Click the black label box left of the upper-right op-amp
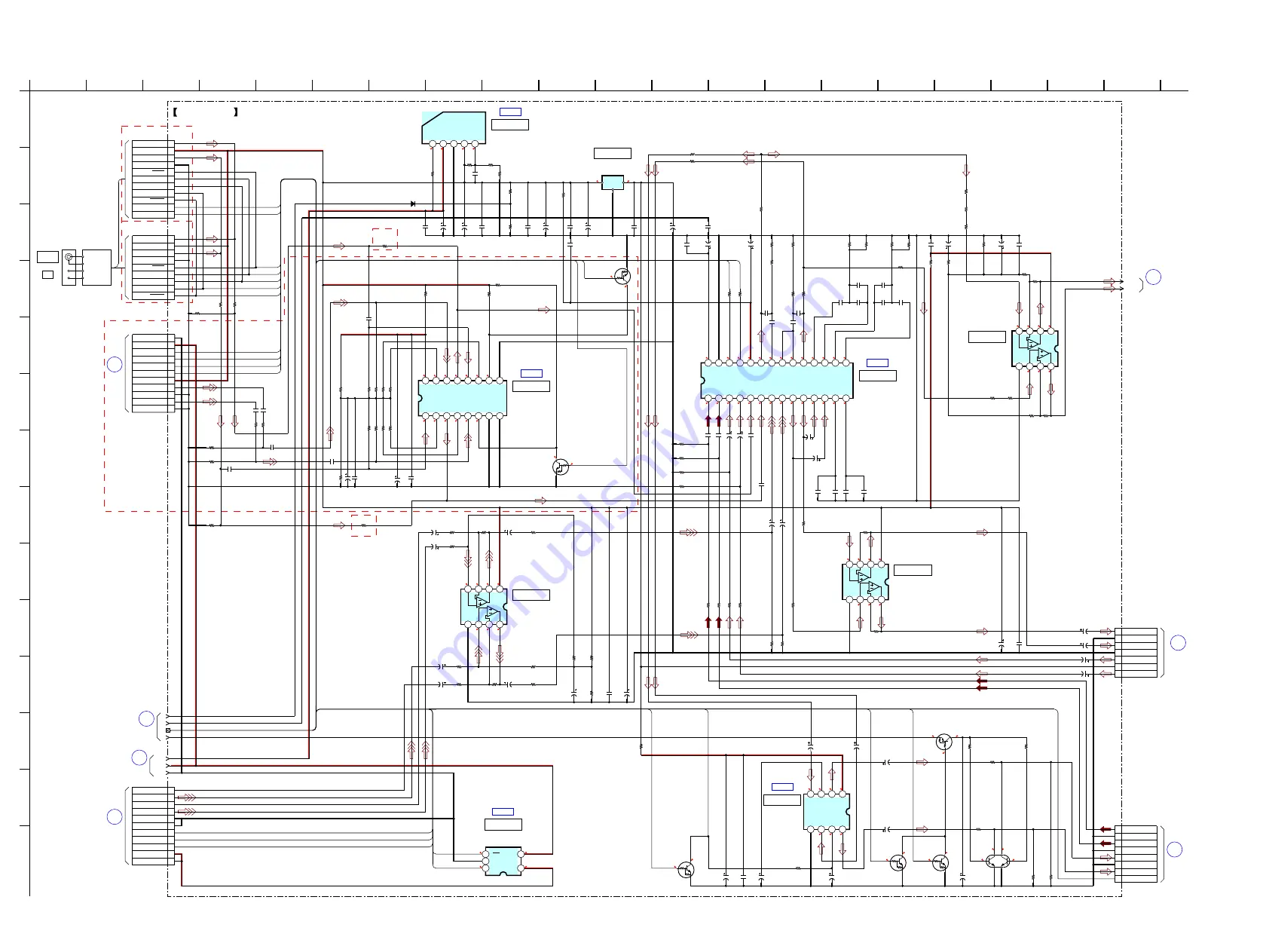 pos(987,337)
